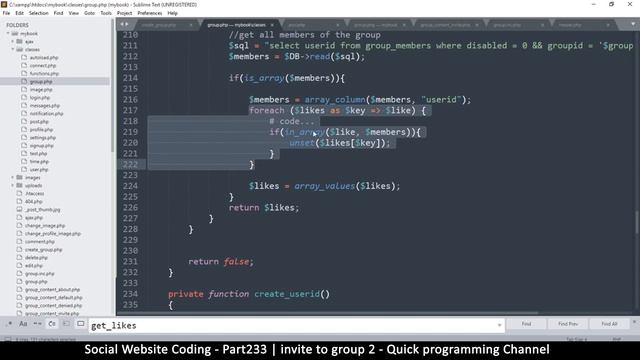Open group_content_about.php in the sidebar
Image resolution: width=640 pixels, height=360 pixels.
[52, 289]
